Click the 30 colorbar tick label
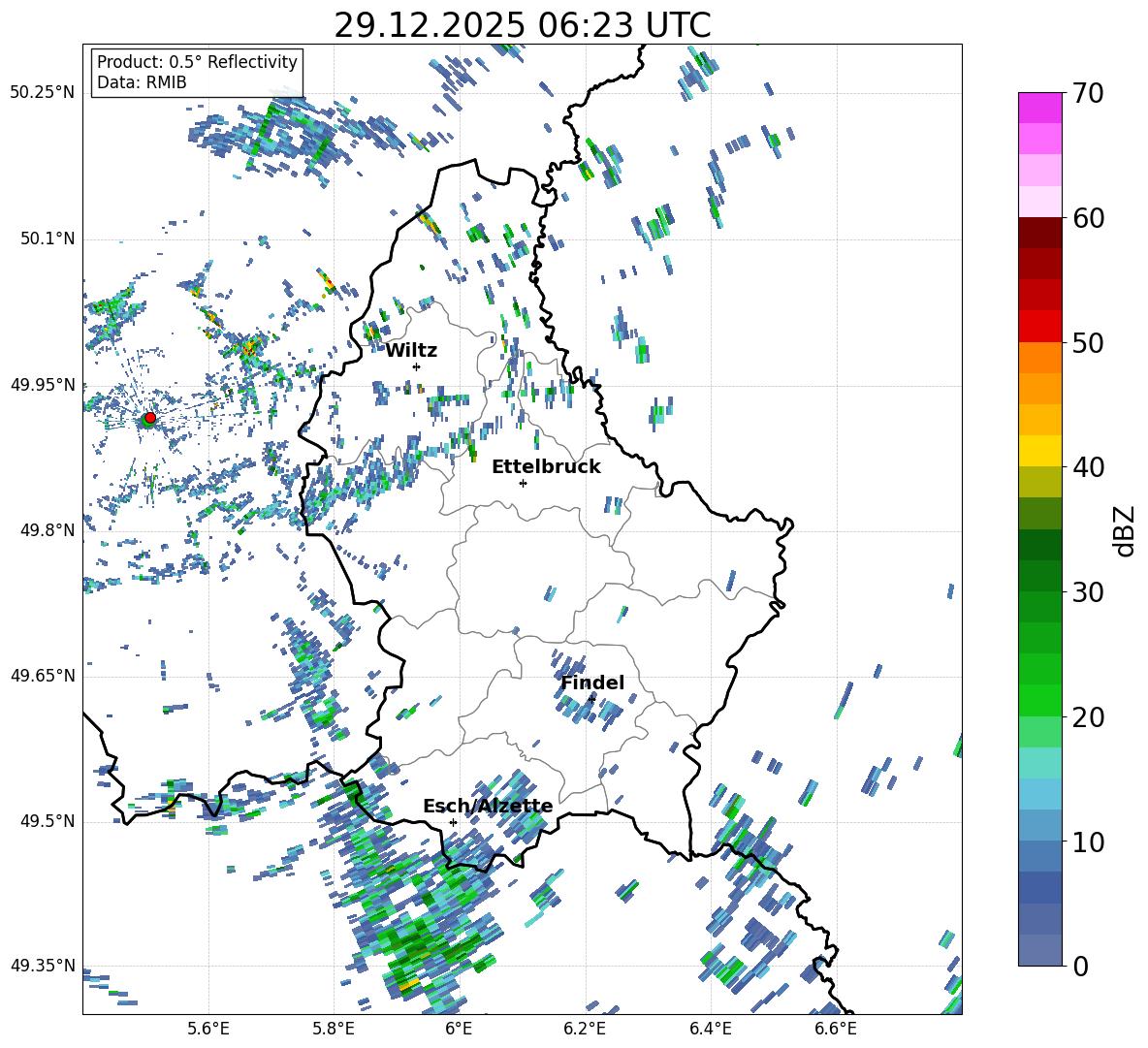 pyautogui.click(x=1088, y=592)
